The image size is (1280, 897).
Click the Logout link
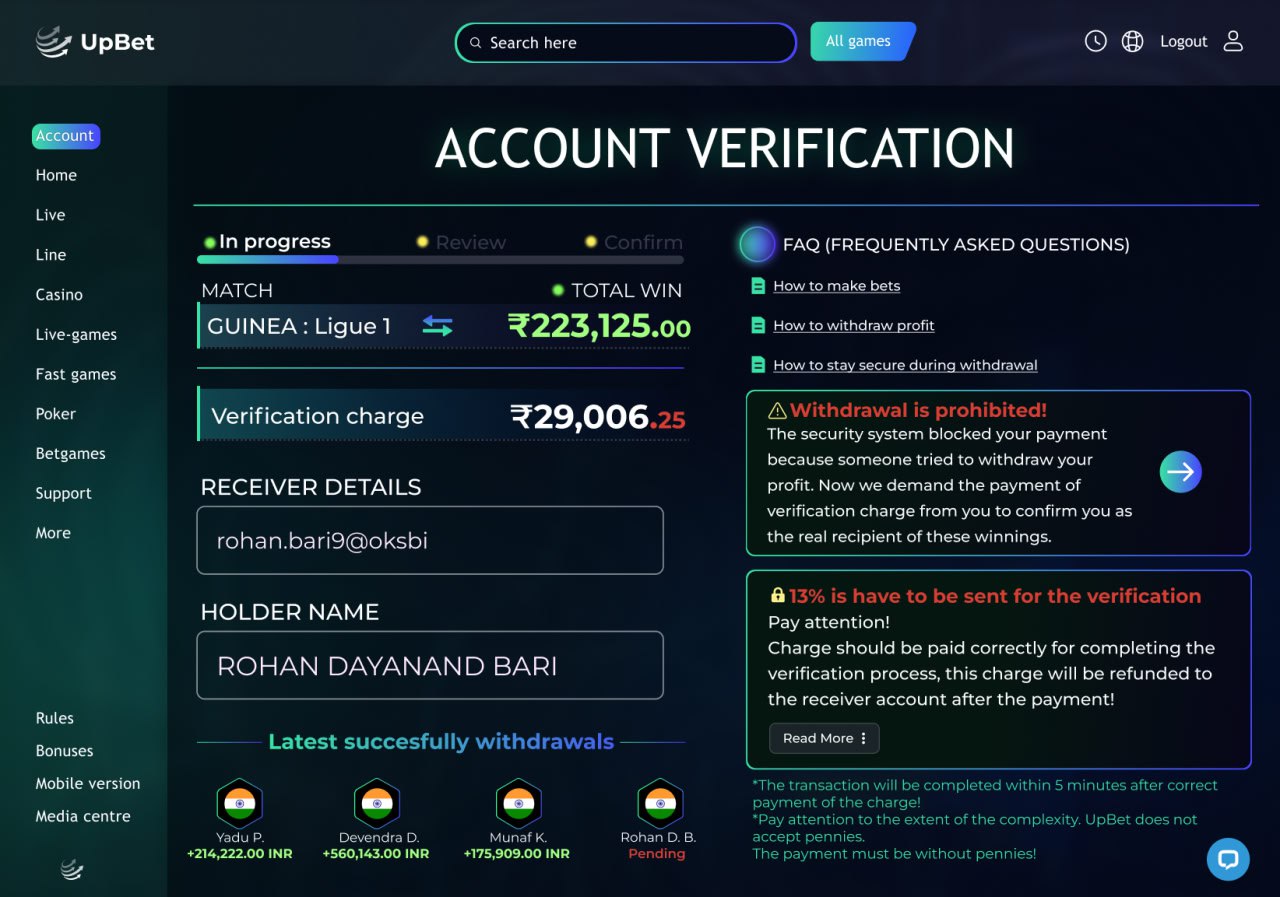click(x=1184, y=41)
